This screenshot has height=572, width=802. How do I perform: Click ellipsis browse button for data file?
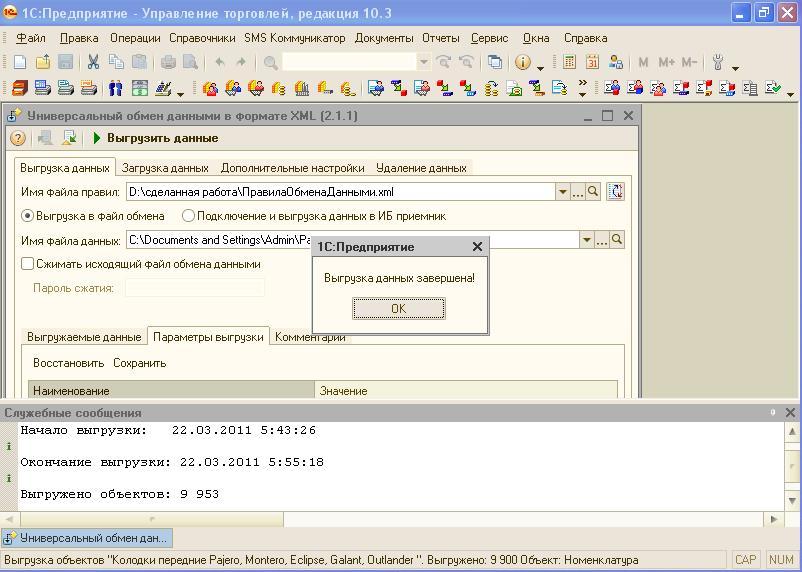pyautogui.click(x=602, y=239)
